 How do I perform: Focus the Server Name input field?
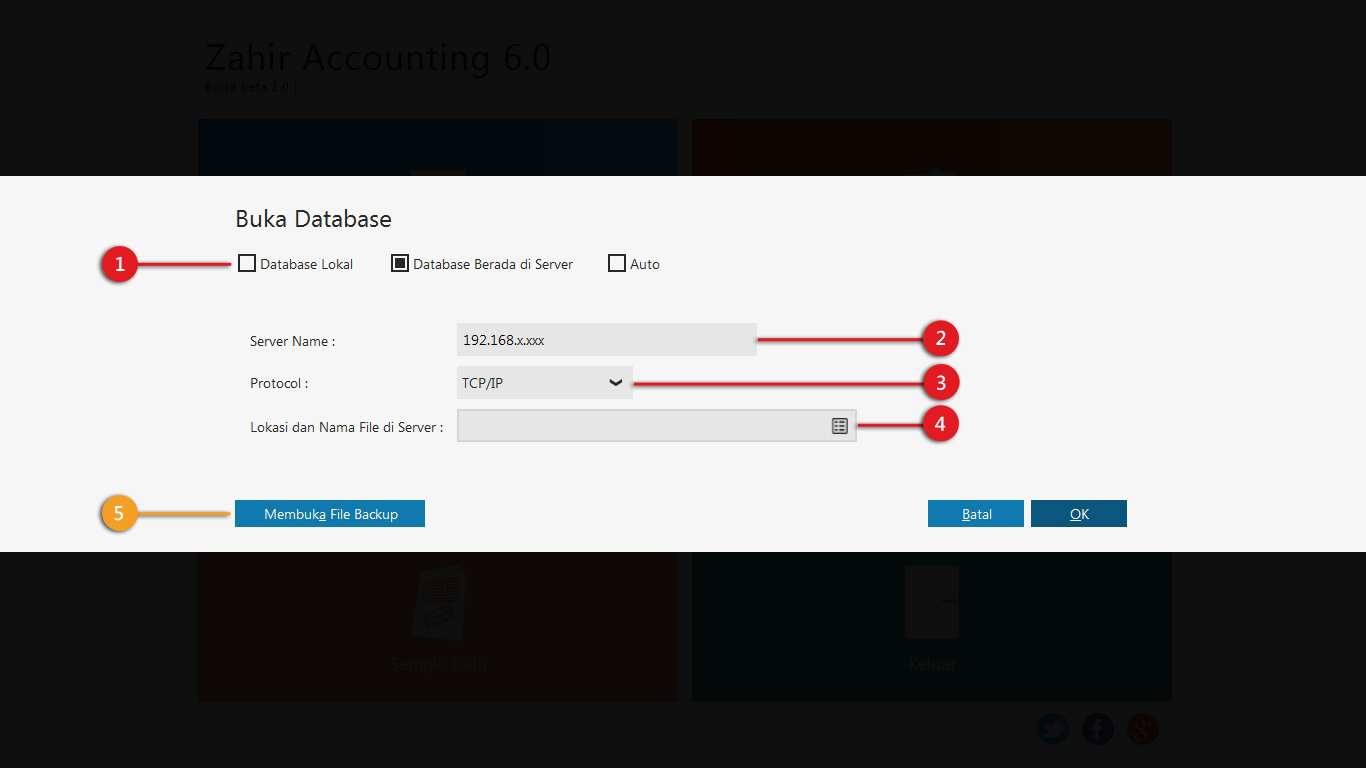606,340
